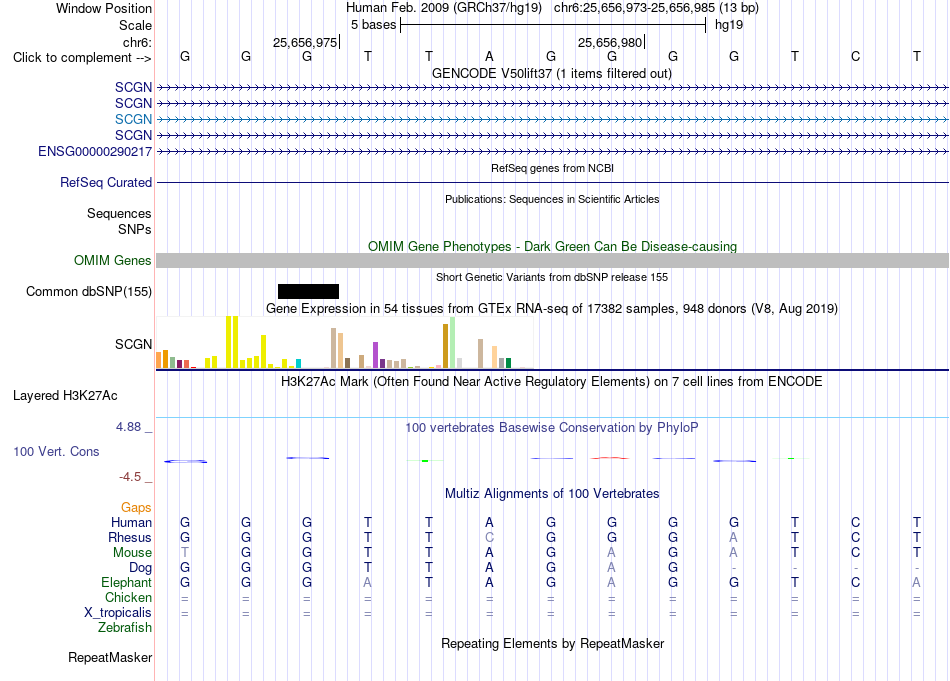Click the OMIM Gene Phenotypes green title

pyautogui.click(x=553, y=247)
